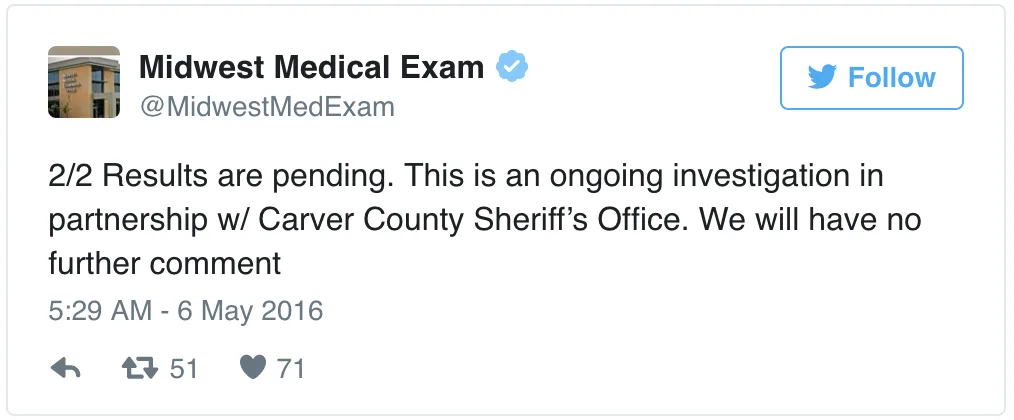1014x420 pixels.
Task: Open the 5:29 AM - 6 May 2016 timestamp
Action: tap(186, 311)
